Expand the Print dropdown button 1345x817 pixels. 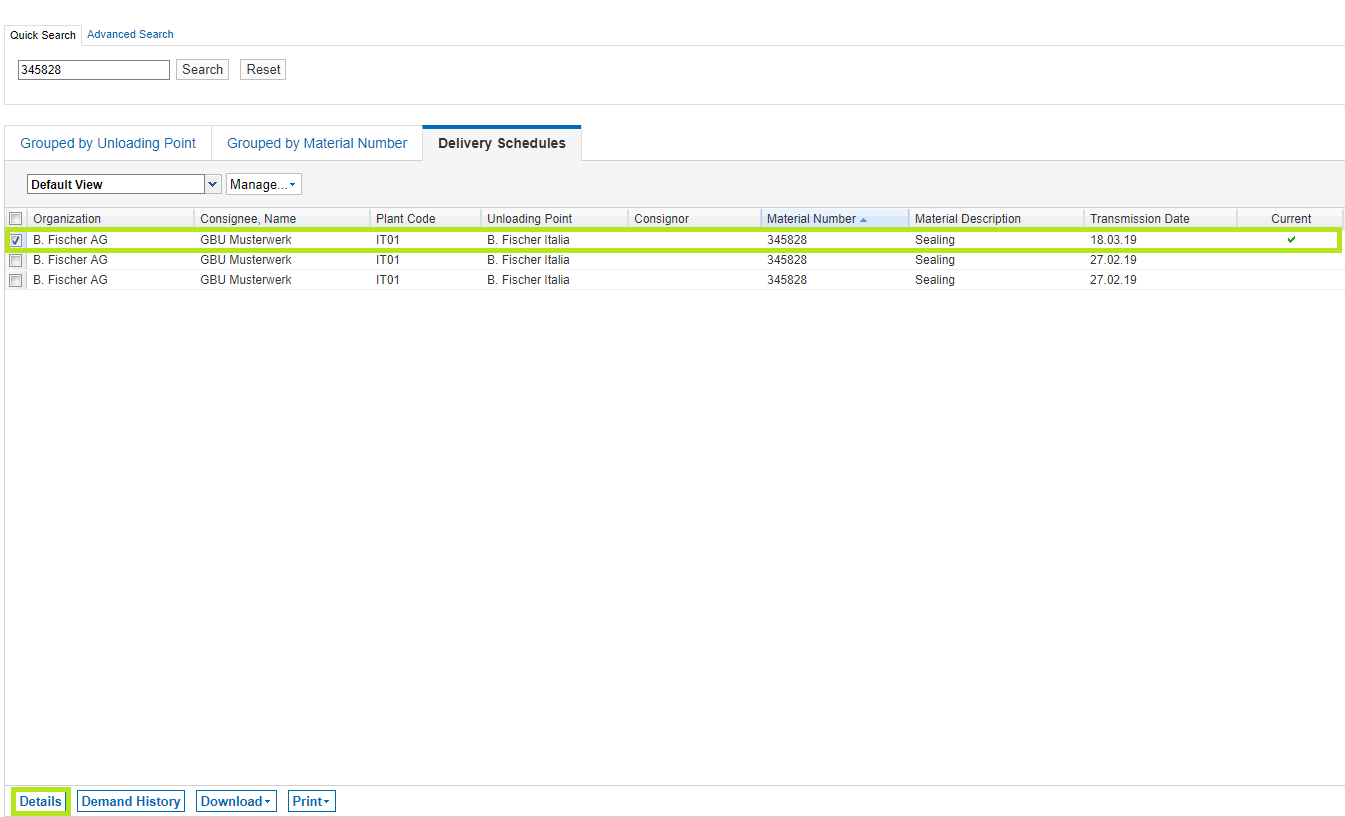pos(311,801)
